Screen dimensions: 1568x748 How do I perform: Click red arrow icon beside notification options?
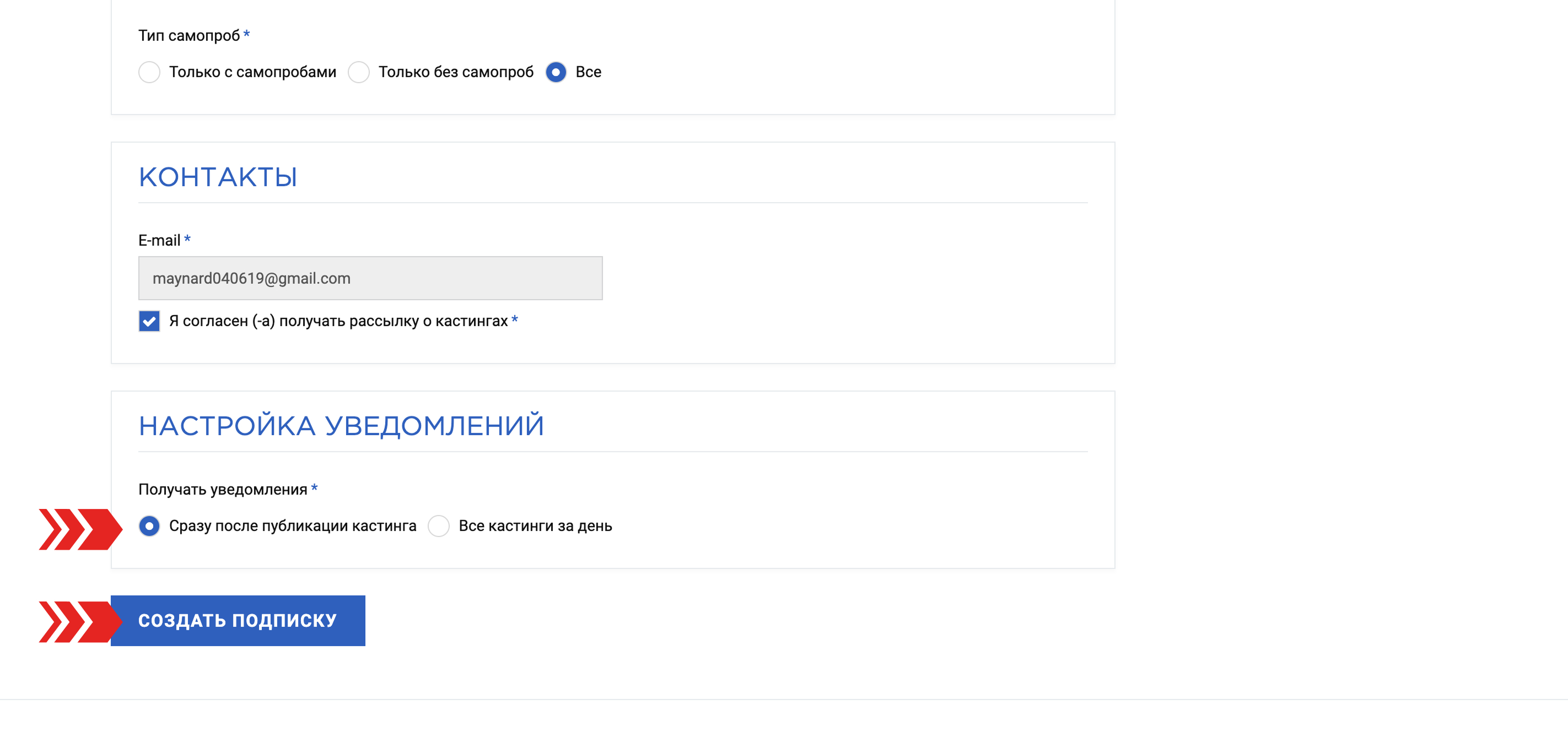[x=80, y=529]
